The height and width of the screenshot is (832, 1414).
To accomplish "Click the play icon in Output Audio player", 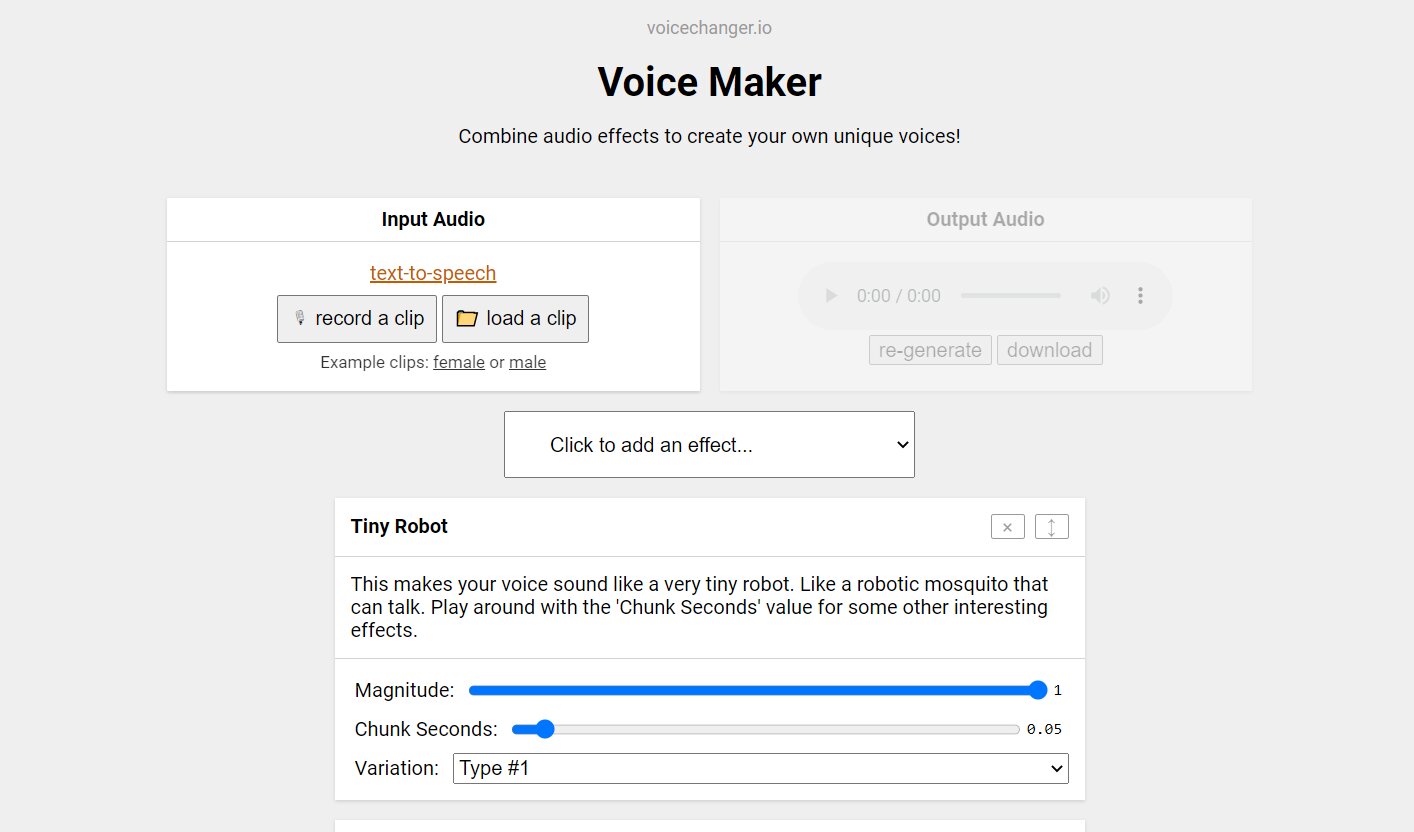I will pyautogui.click(x=830, y=296).
